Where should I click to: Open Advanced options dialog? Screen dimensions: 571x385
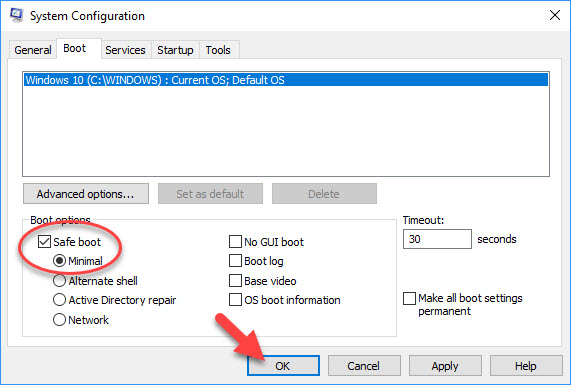pos(86,194)
